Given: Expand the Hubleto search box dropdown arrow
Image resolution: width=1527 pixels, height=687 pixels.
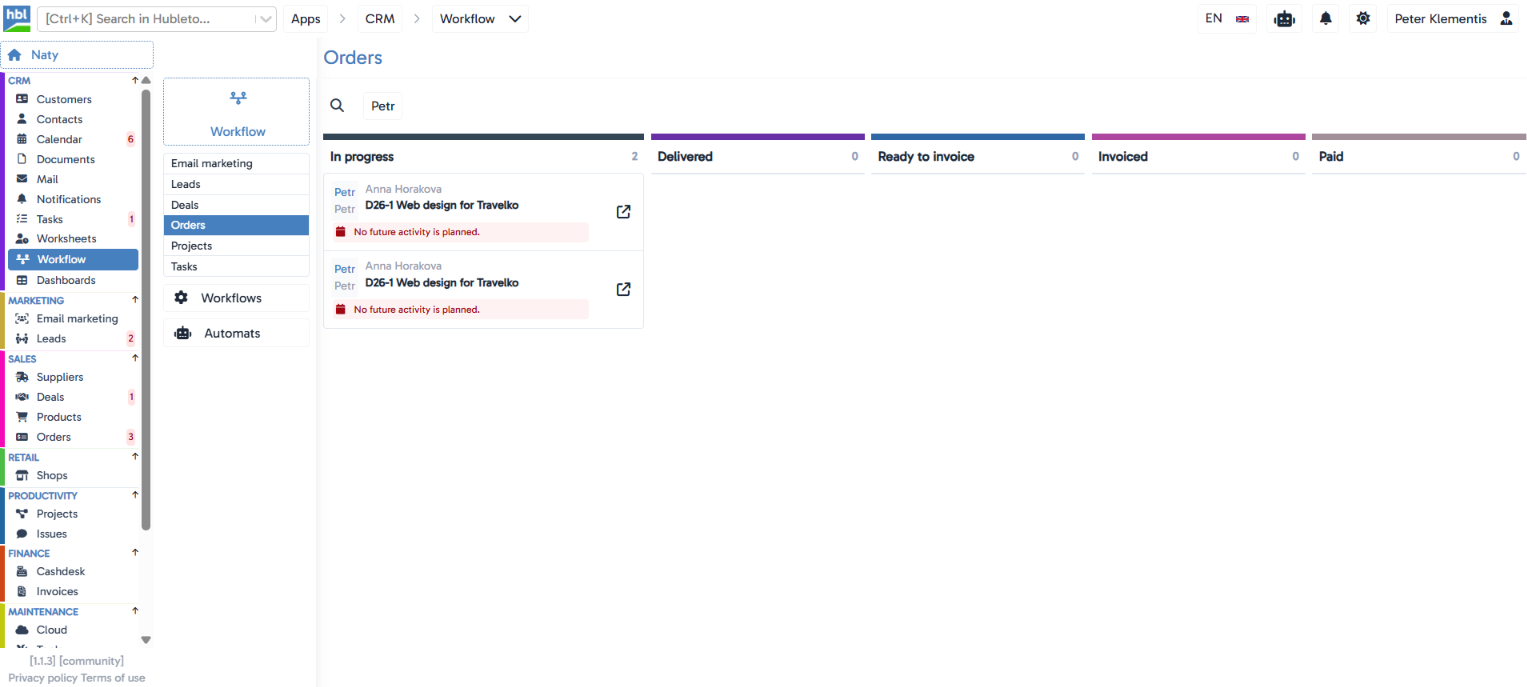Looking at the screenshot, I should click(x=265, y=19).
